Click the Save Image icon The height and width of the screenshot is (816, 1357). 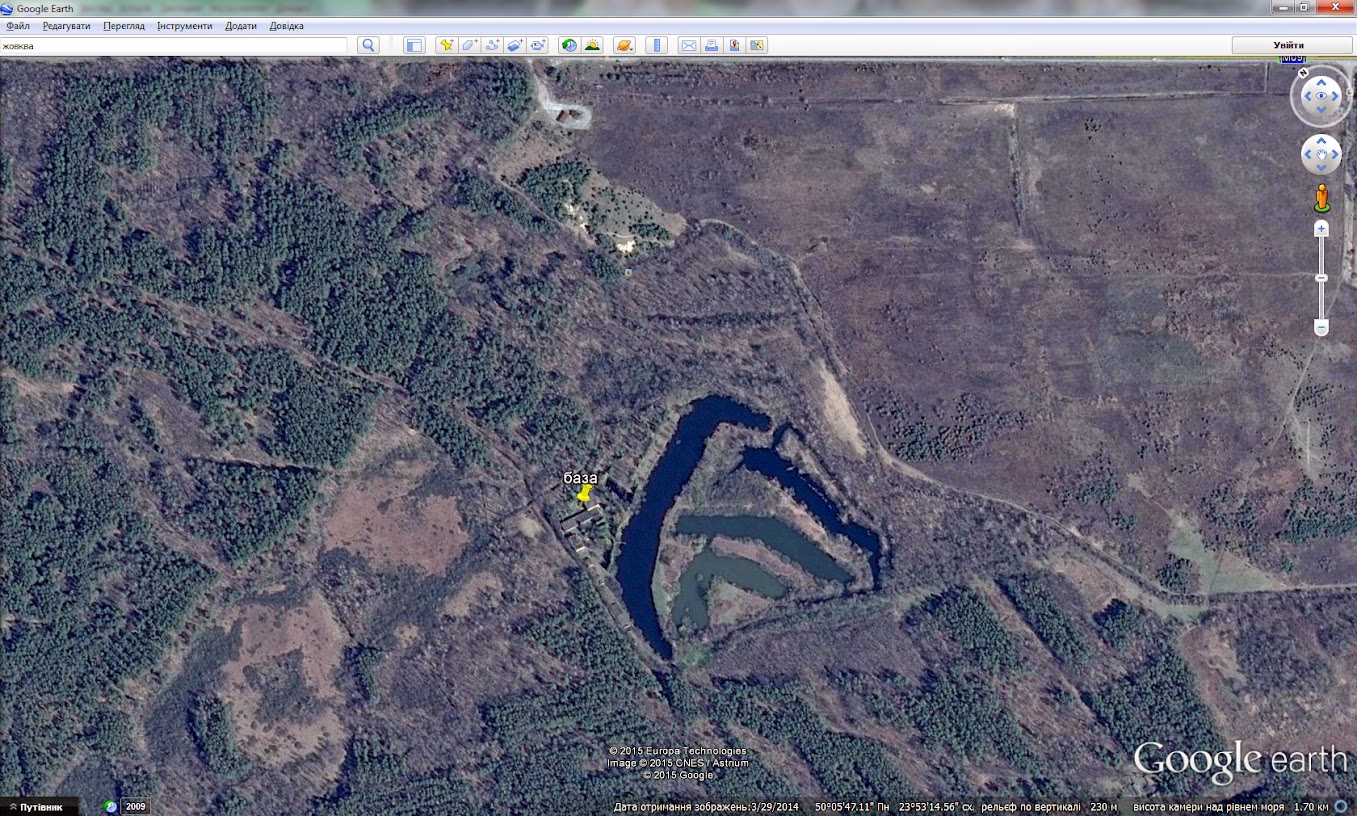(734, 45)
